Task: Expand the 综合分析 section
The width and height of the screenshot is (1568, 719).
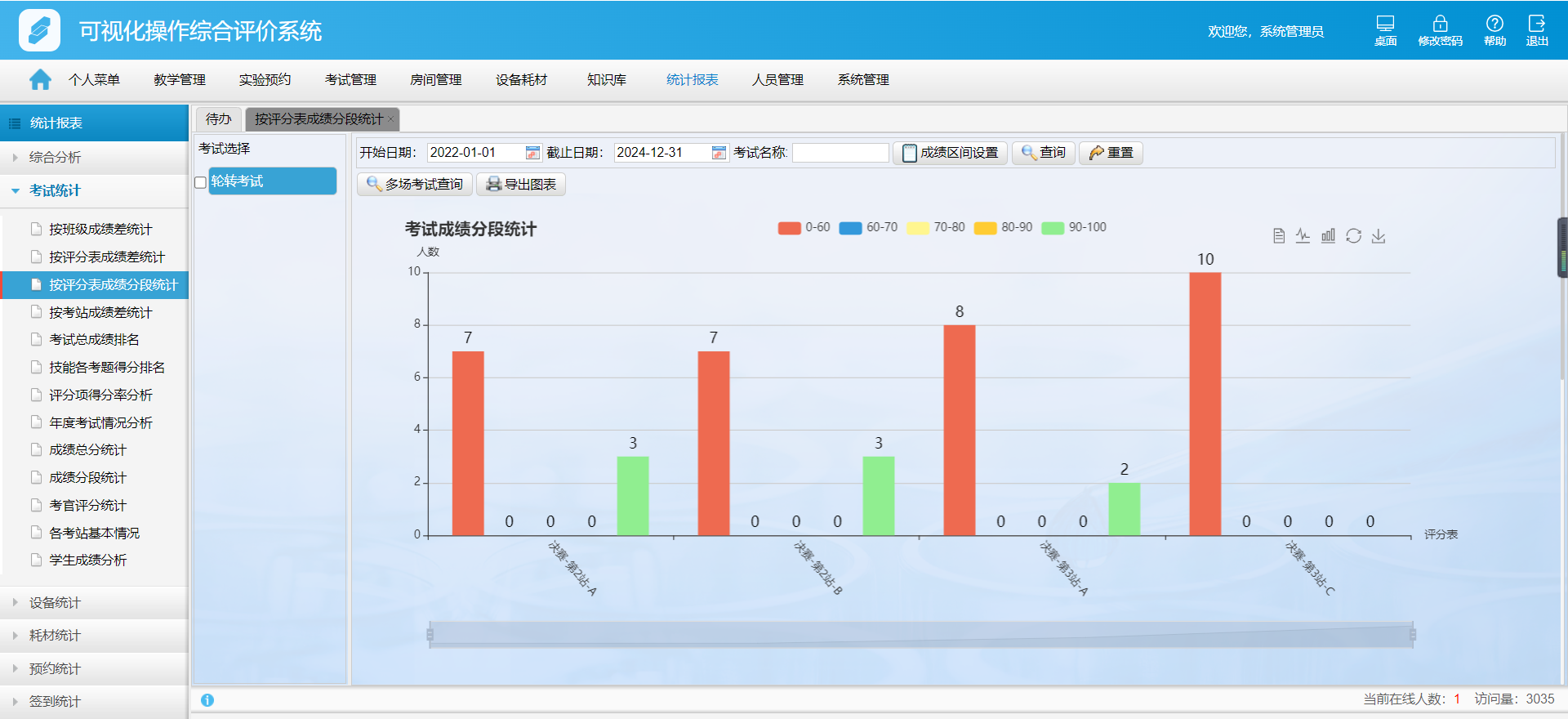Action: (94, 158)
